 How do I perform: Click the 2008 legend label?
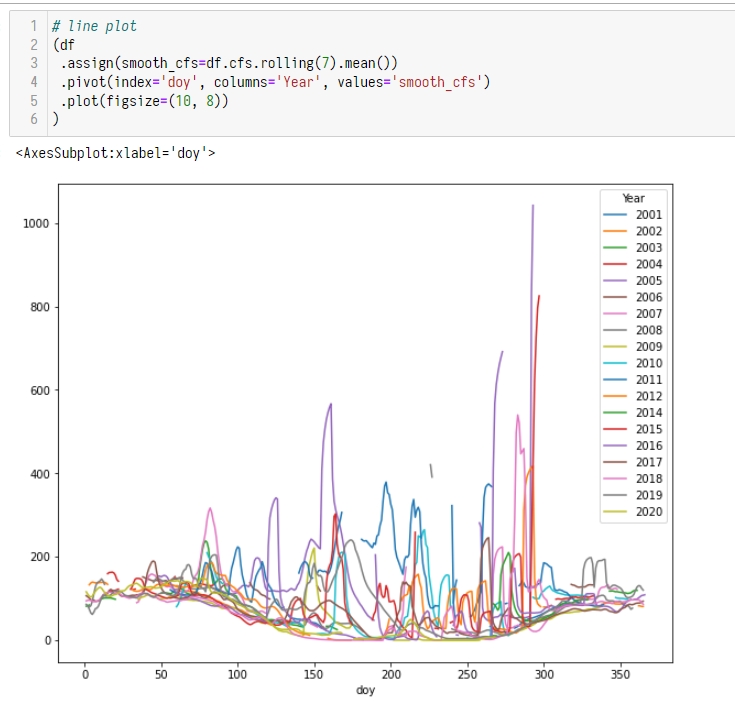pos(649,330)
